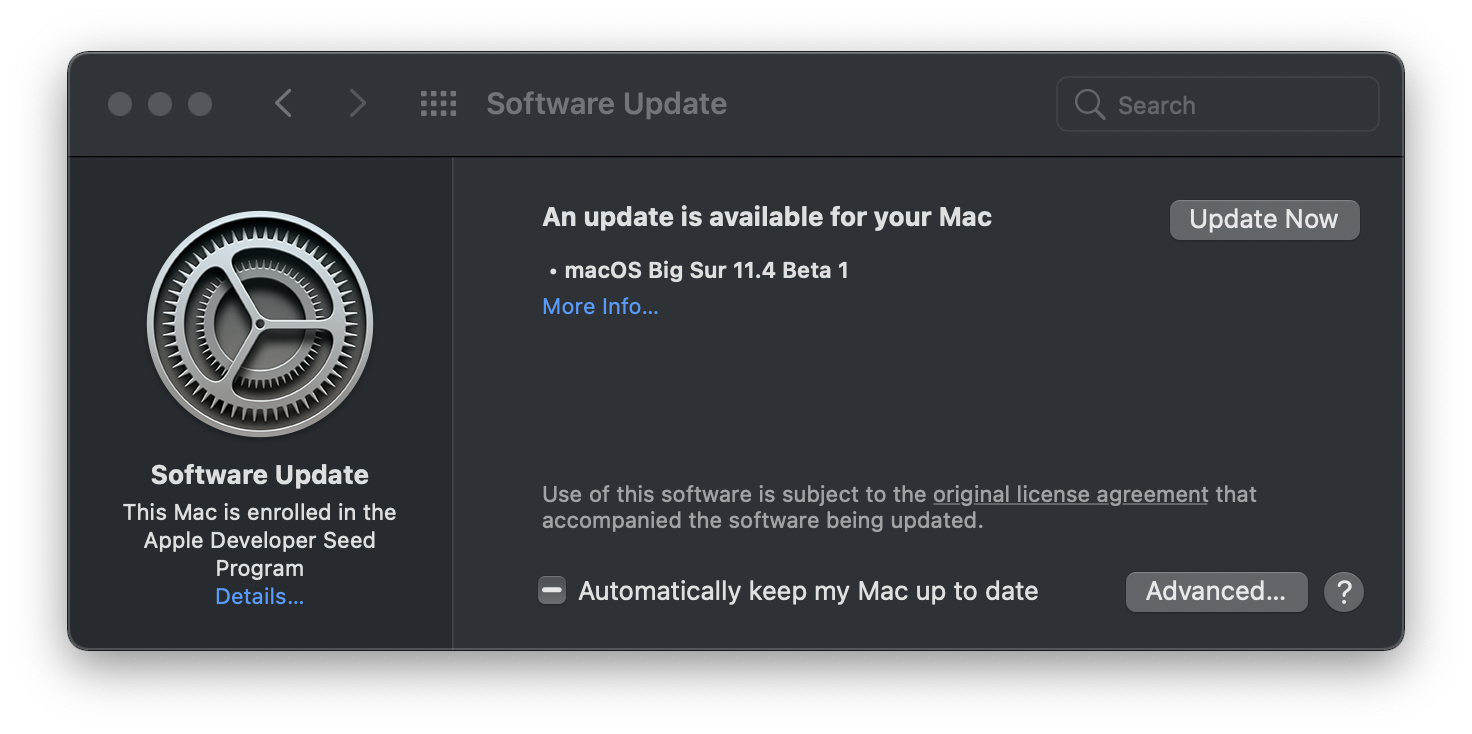Image resolution: width=1472 pixels, height=734 pixels.
Task: Show all preferences grid icon
Action: [438, 103]
